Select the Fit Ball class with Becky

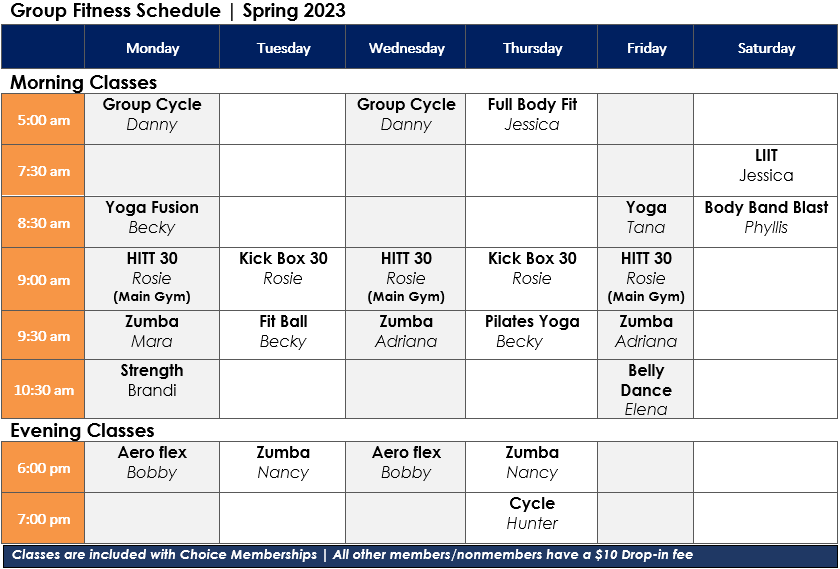(283, 335)
